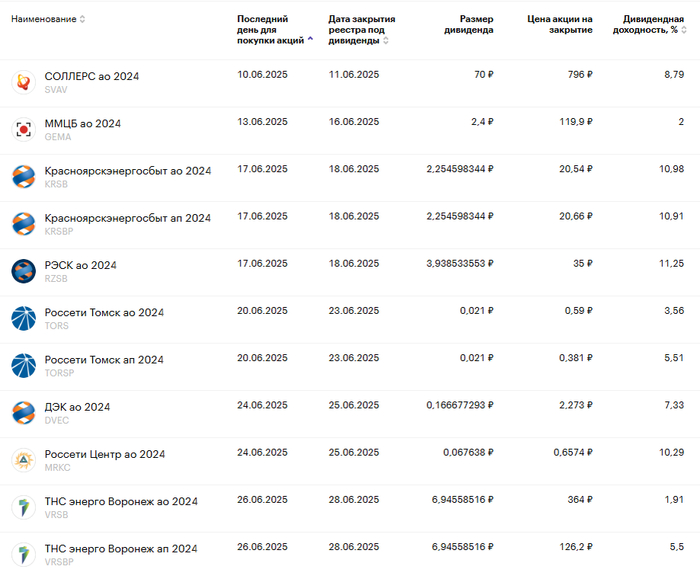Sort by Дата закрытия реестра column

click(x=361, y=29)
